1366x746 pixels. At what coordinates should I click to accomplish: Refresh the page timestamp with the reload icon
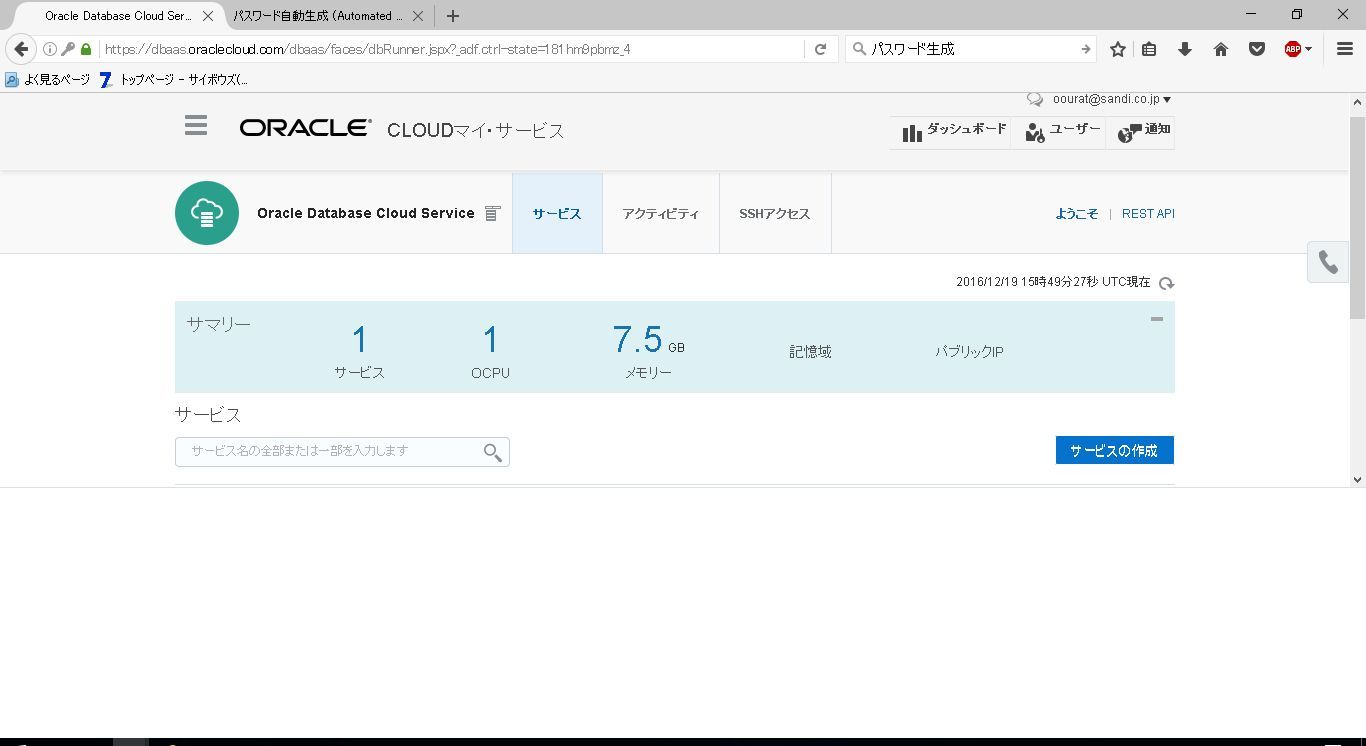click(1166, 283)
